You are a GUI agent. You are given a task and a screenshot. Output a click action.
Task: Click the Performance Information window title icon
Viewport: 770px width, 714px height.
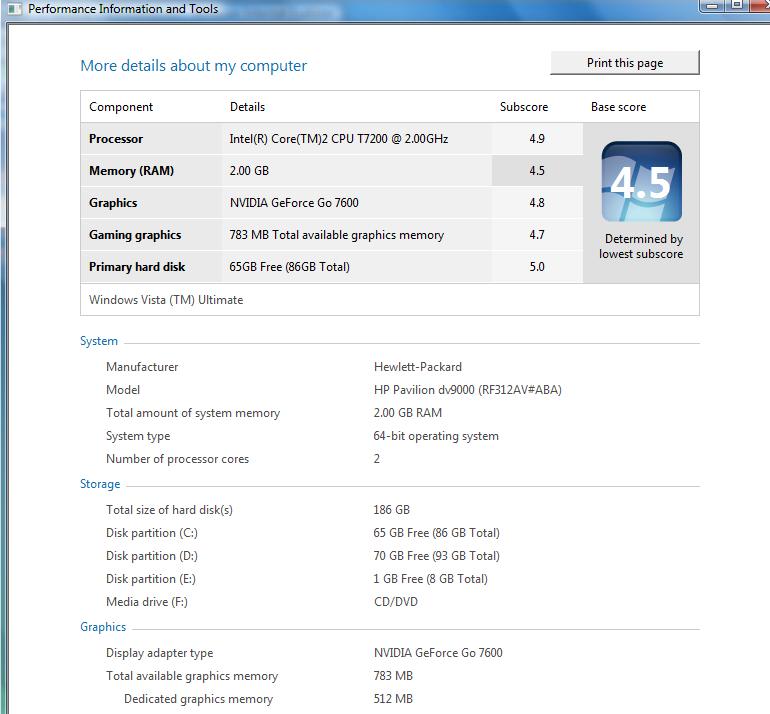(x=15, y=9)
